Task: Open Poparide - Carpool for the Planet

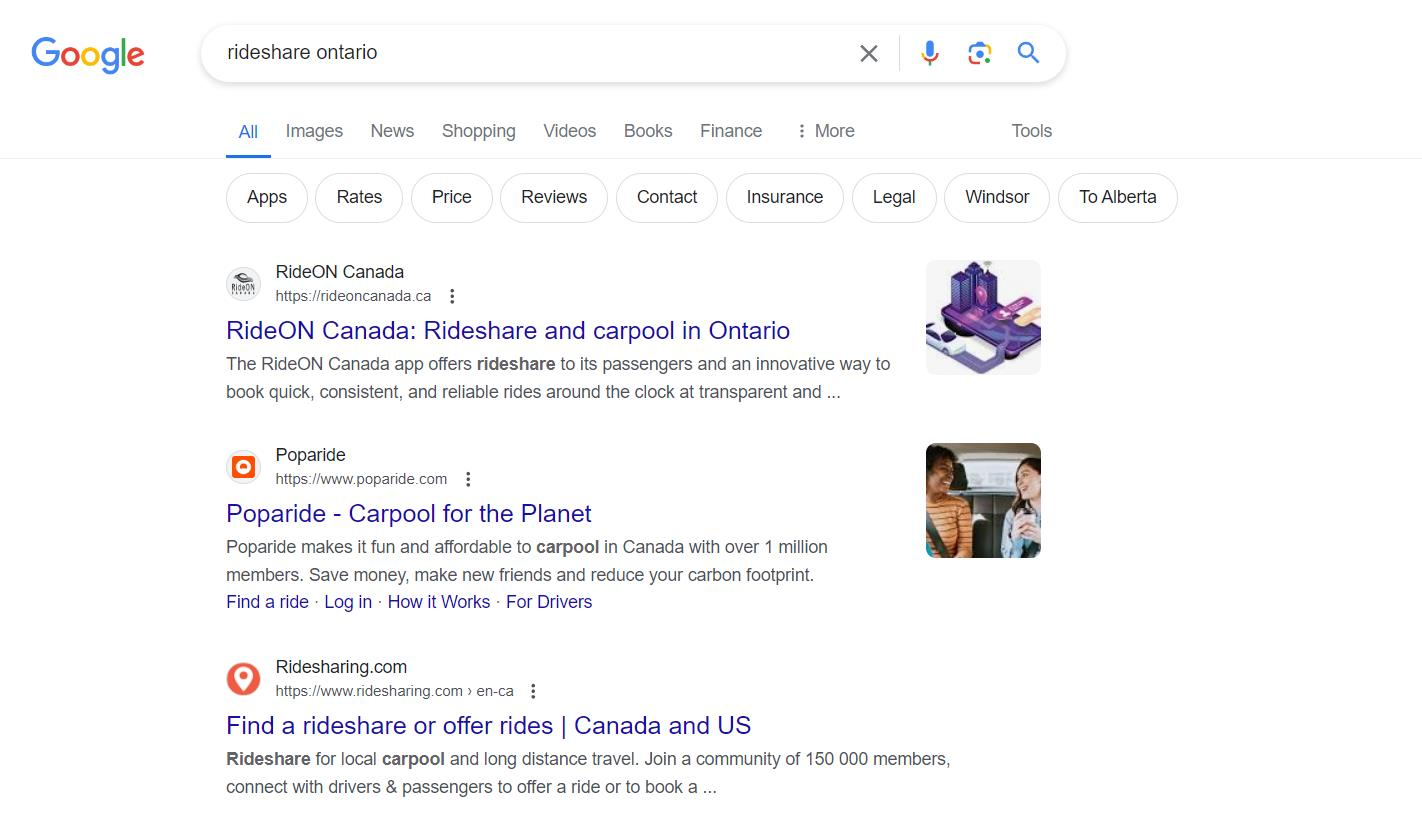Action: [409, 514]
